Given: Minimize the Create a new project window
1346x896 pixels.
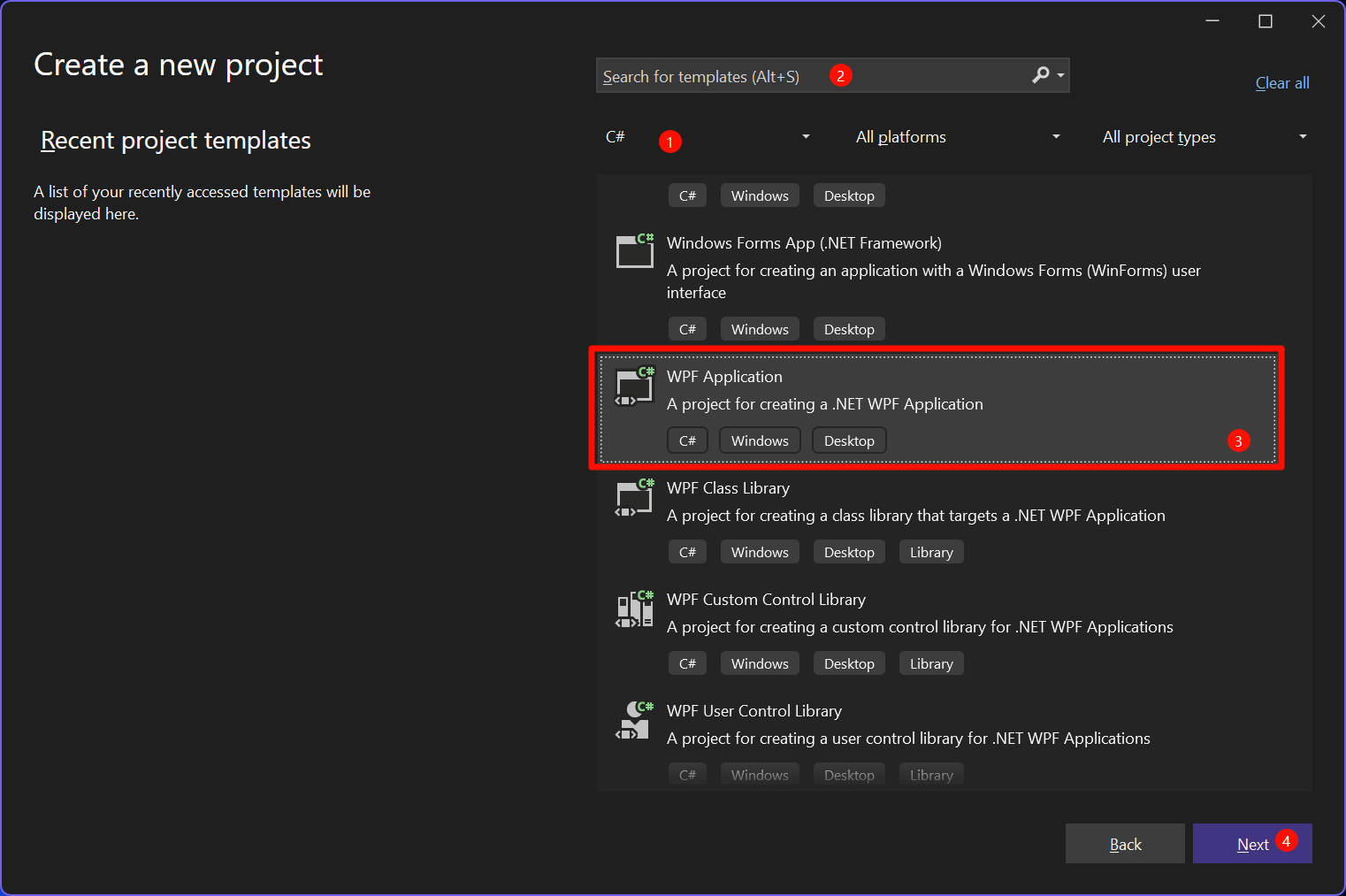Looking at the screenshot, I should tap(1212, 21).
